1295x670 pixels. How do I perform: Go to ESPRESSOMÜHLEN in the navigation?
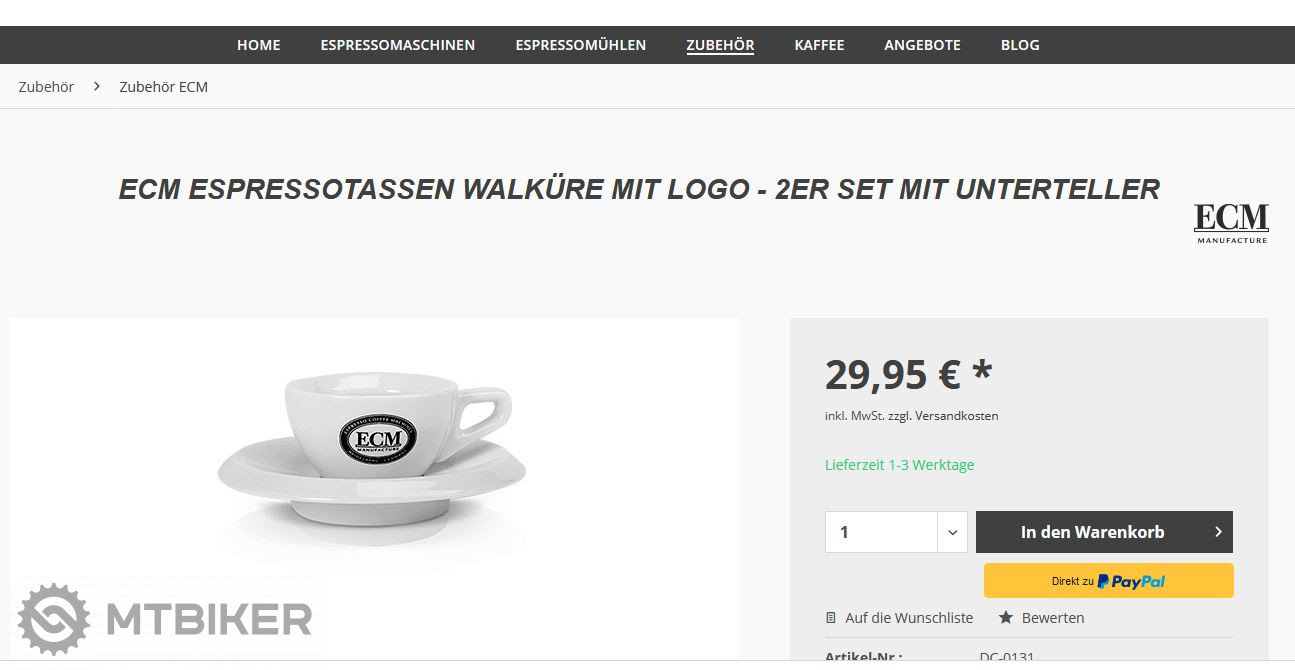(x=581, y=45)
